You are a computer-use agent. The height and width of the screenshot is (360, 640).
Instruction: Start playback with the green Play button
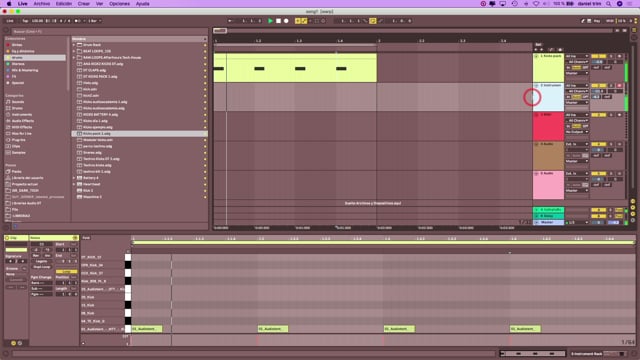coord(270,21)
